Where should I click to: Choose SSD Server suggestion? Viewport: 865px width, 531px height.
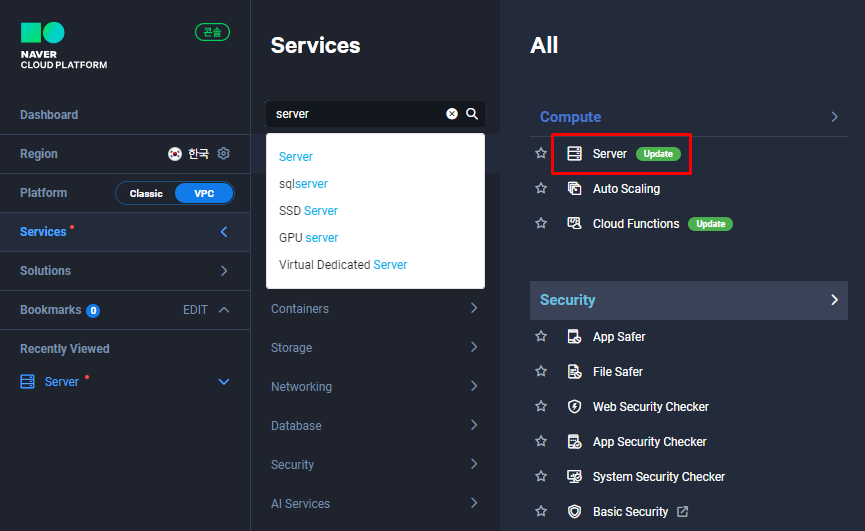point(308,211)
